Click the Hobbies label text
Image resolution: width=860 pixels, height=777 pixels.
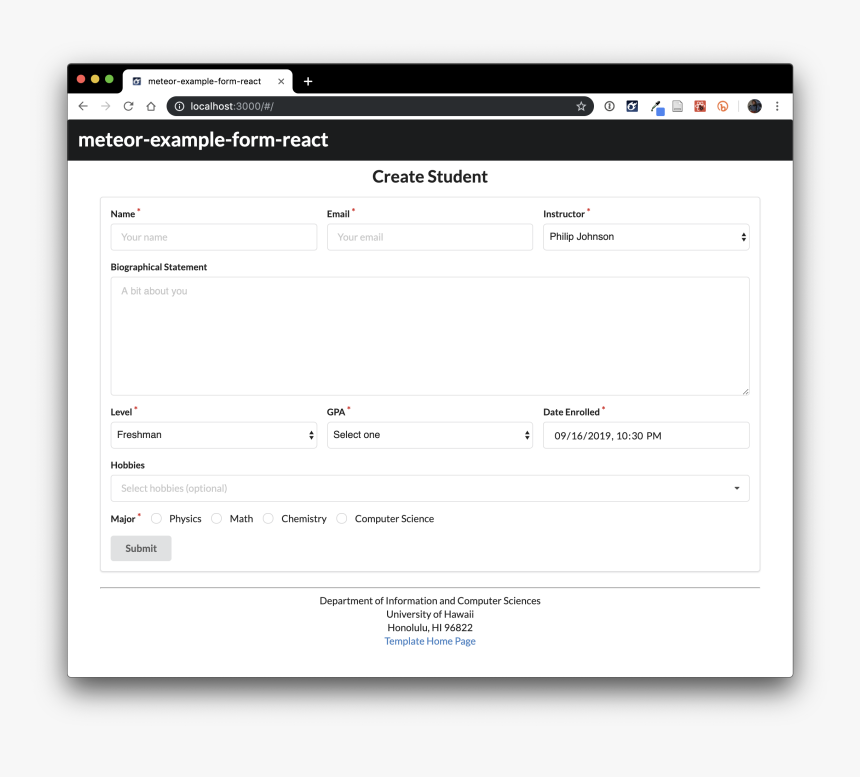(128, 466)
